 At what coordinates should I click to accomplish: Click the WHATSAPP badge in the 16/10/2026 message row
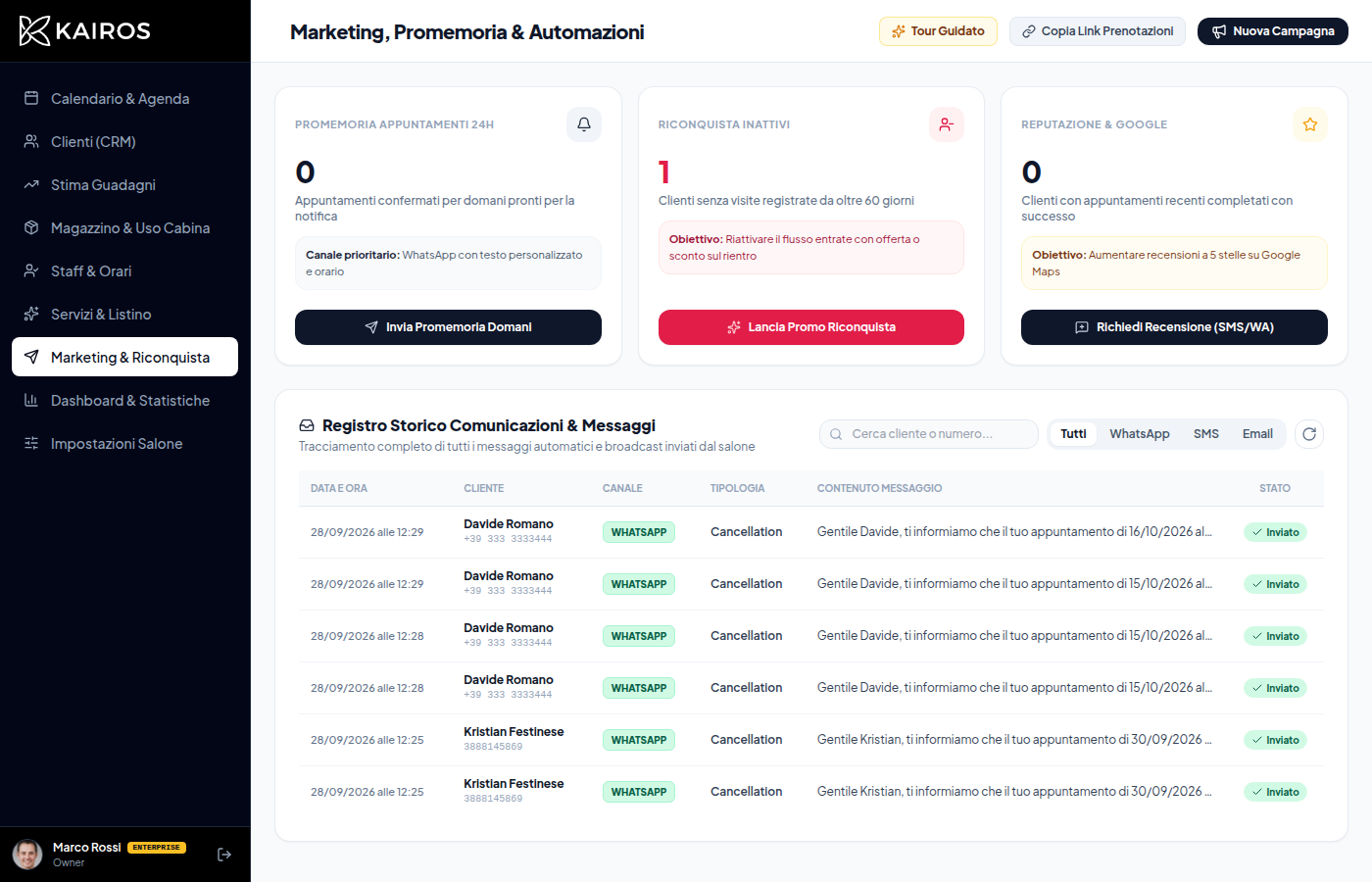(x=639, y=532)
